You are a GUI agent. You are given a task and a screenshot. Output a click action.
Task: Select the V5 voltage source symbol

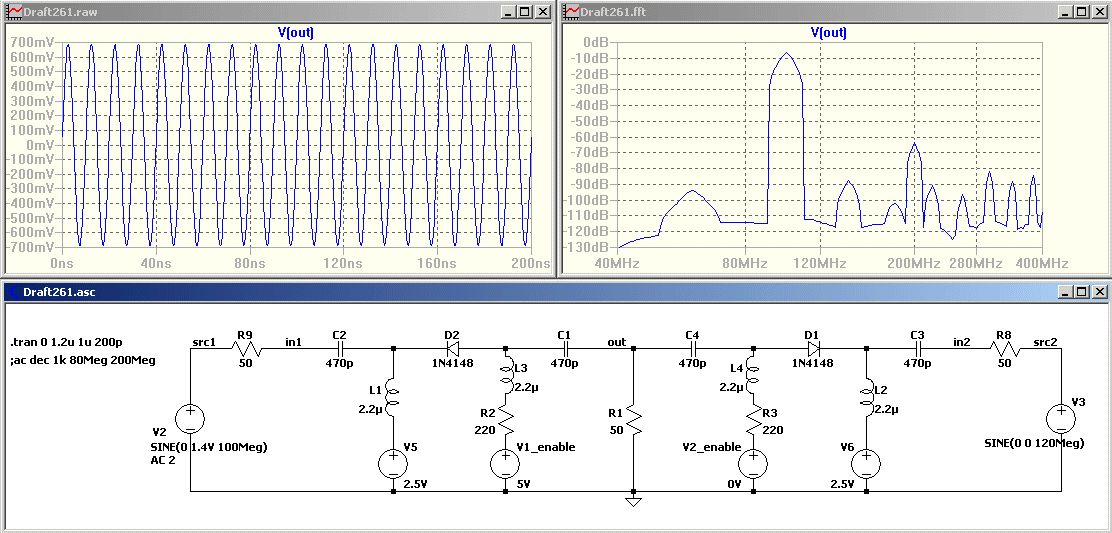pyautogui.click(x=393, y=464)
